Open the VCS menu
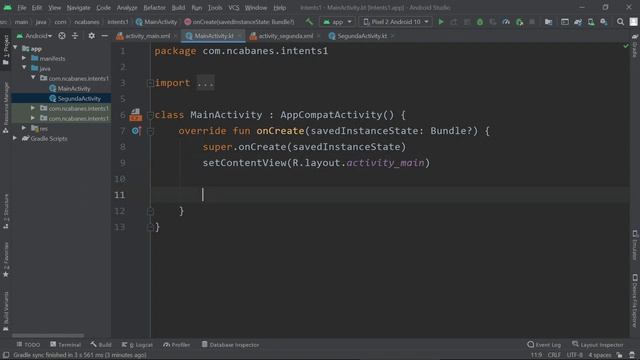 [233, 8]
